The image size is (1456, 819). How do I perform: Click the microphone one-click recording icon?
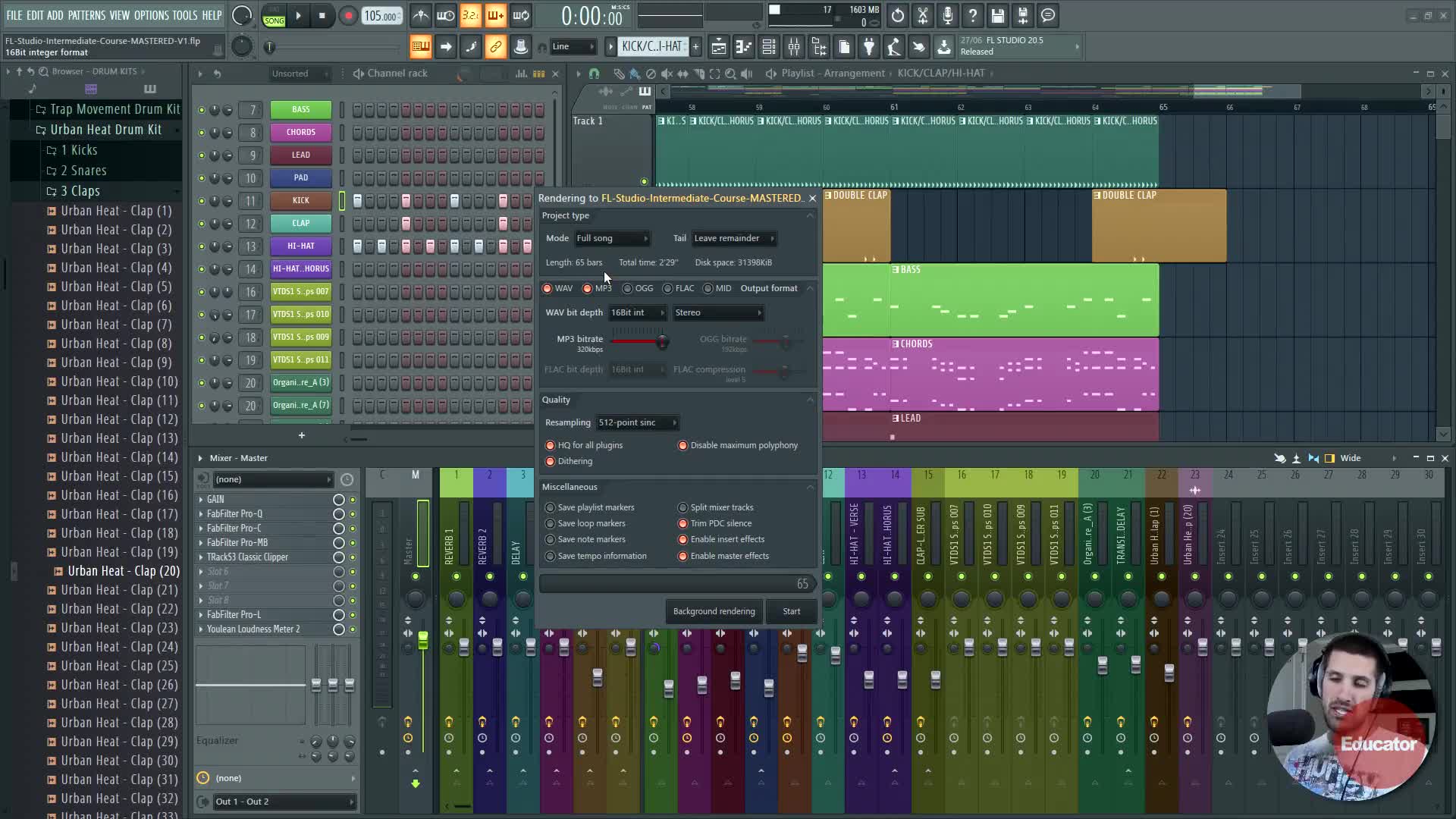tap(948, 15)
